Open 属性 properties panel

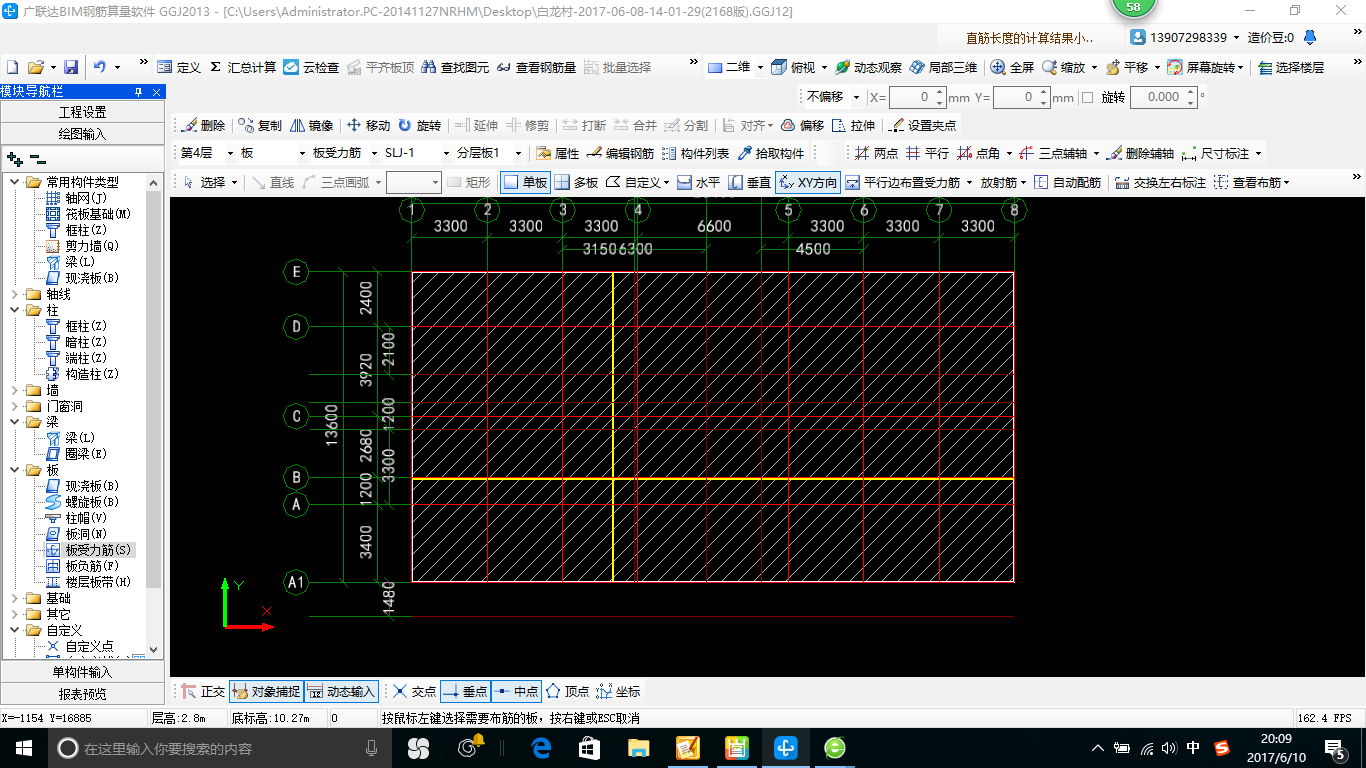(557, 153)
